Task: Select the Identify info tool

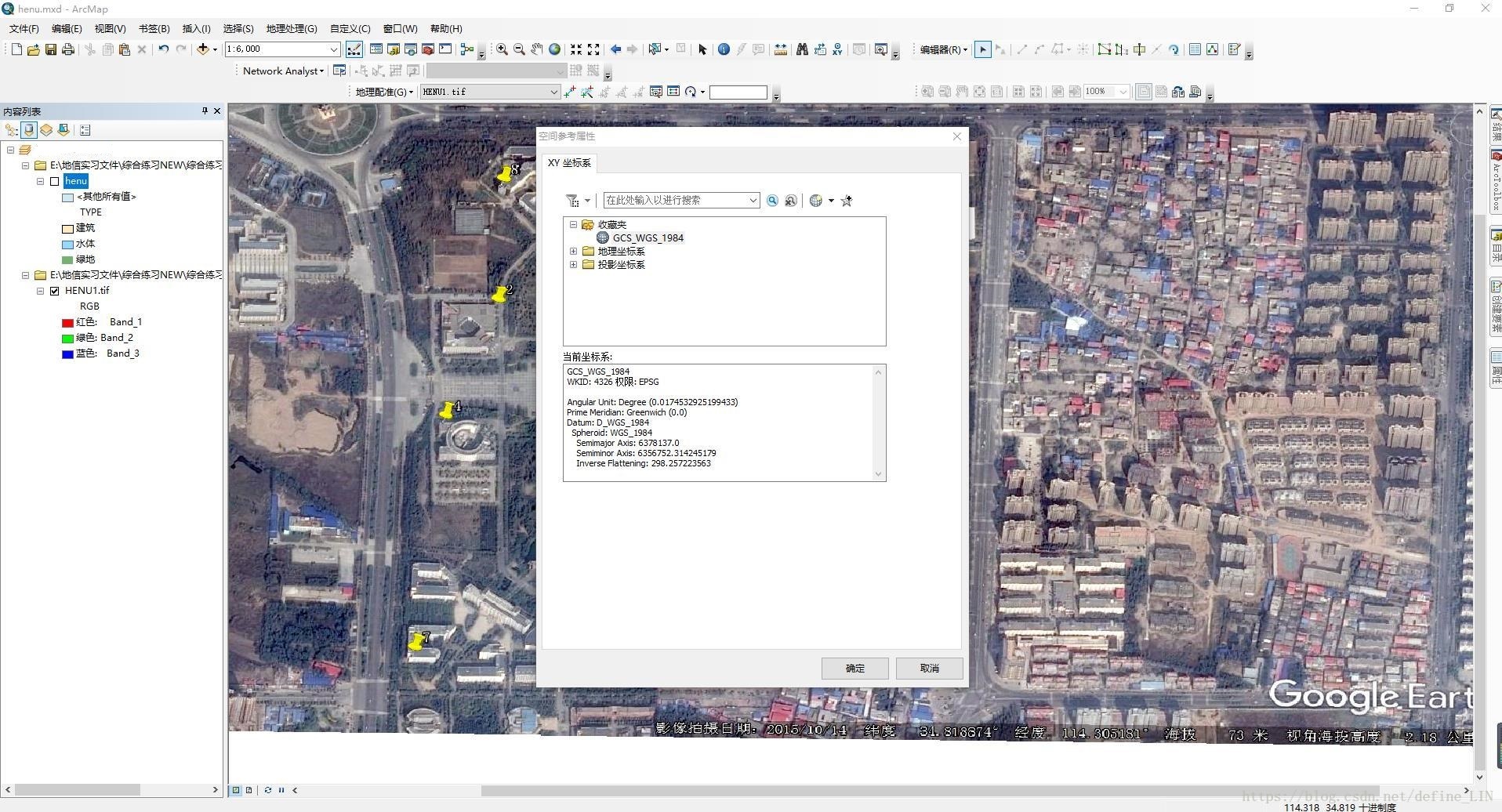Action: point(724,49)
